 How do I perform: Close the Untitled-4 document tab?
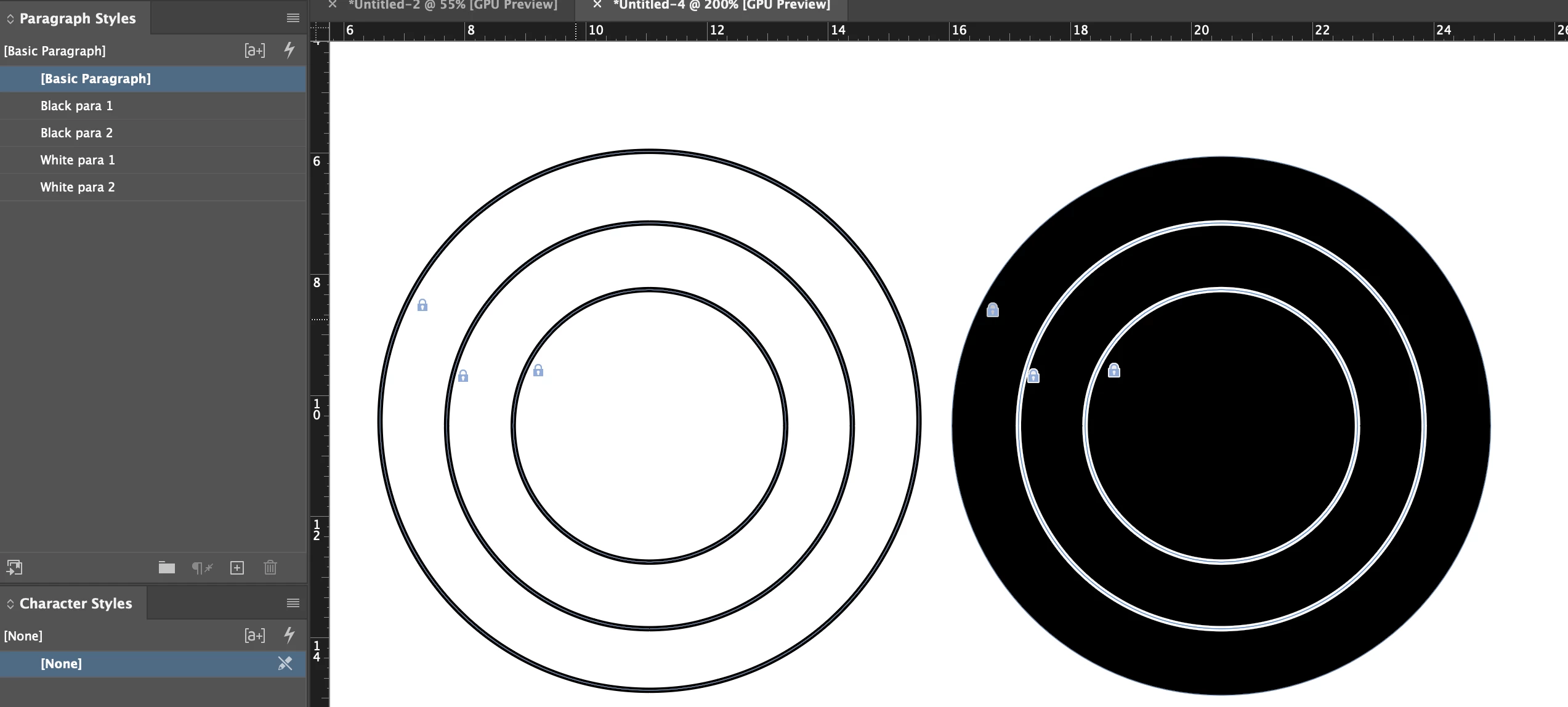[x=597, y=5]
